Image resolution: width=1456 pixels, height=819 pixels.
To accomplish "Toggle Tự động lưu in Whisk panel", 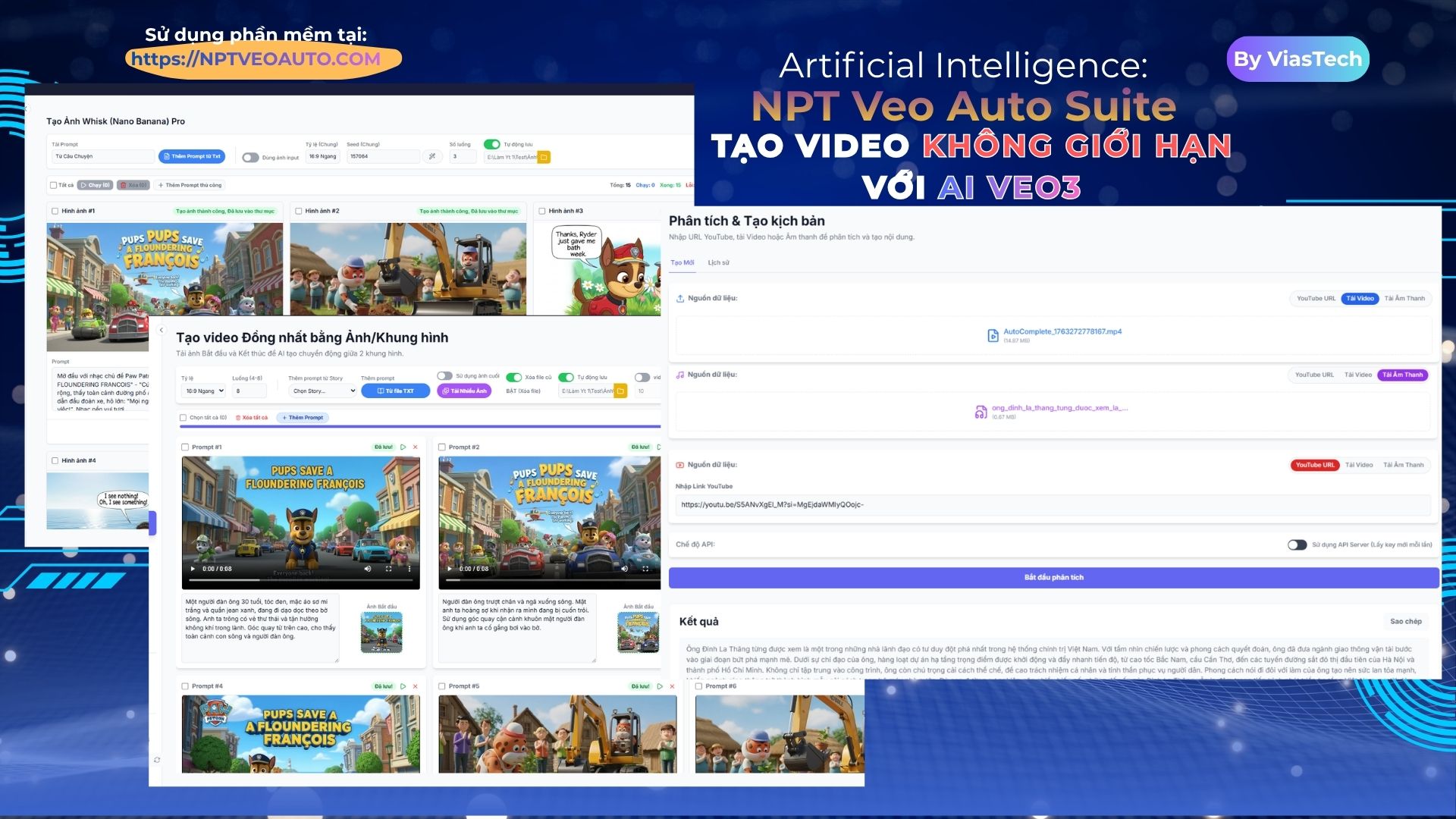I will [x=491, y=144].
